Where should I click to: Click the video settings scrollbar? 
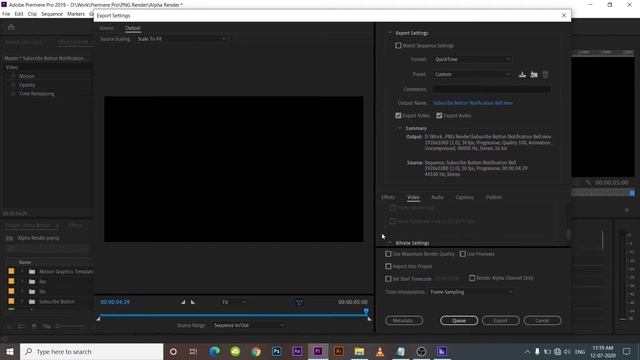click(x=568, y=234)
